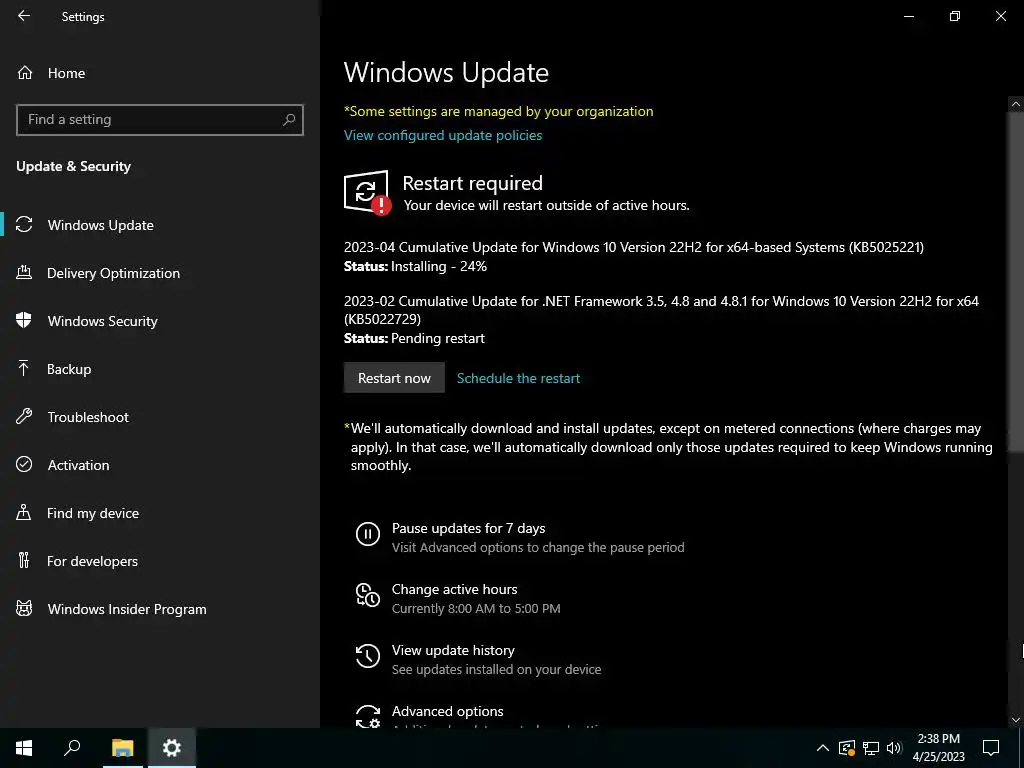Click the Settings gear on the taskbar

[x=172, y=748]
